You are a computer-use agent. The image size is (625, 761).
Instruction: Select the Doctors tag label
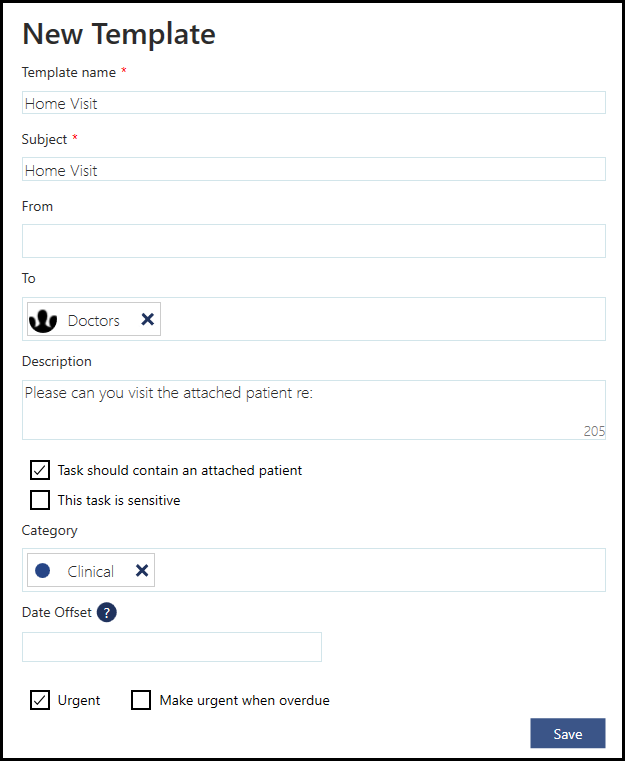coord(94,321)
